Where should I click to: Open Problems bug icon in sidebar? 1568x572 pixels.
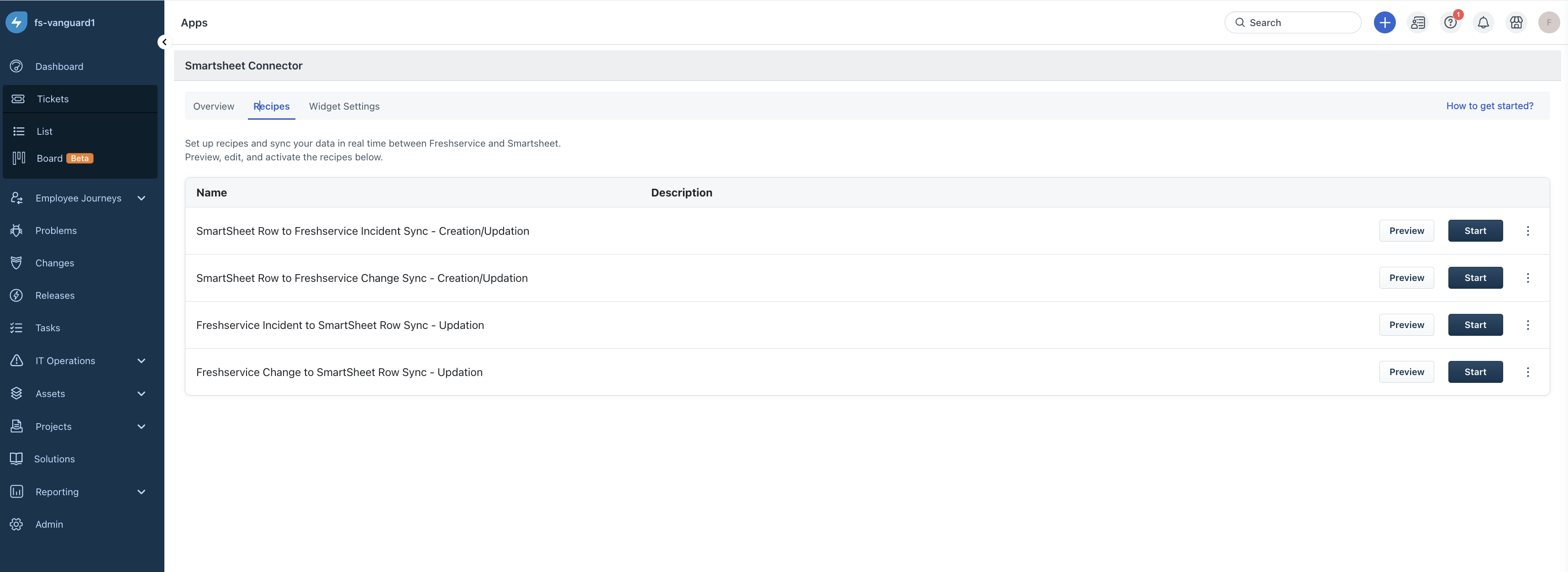point(16,230)
